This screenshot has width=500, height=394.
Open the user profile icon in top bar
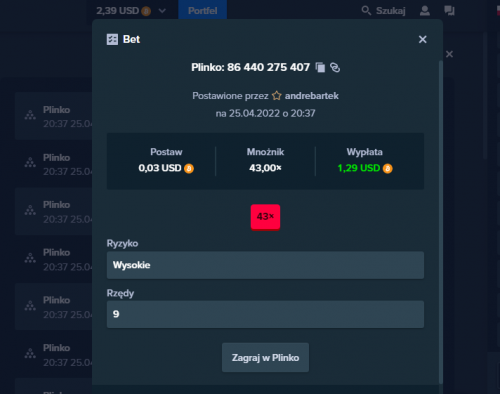click(x=425, y=11)
